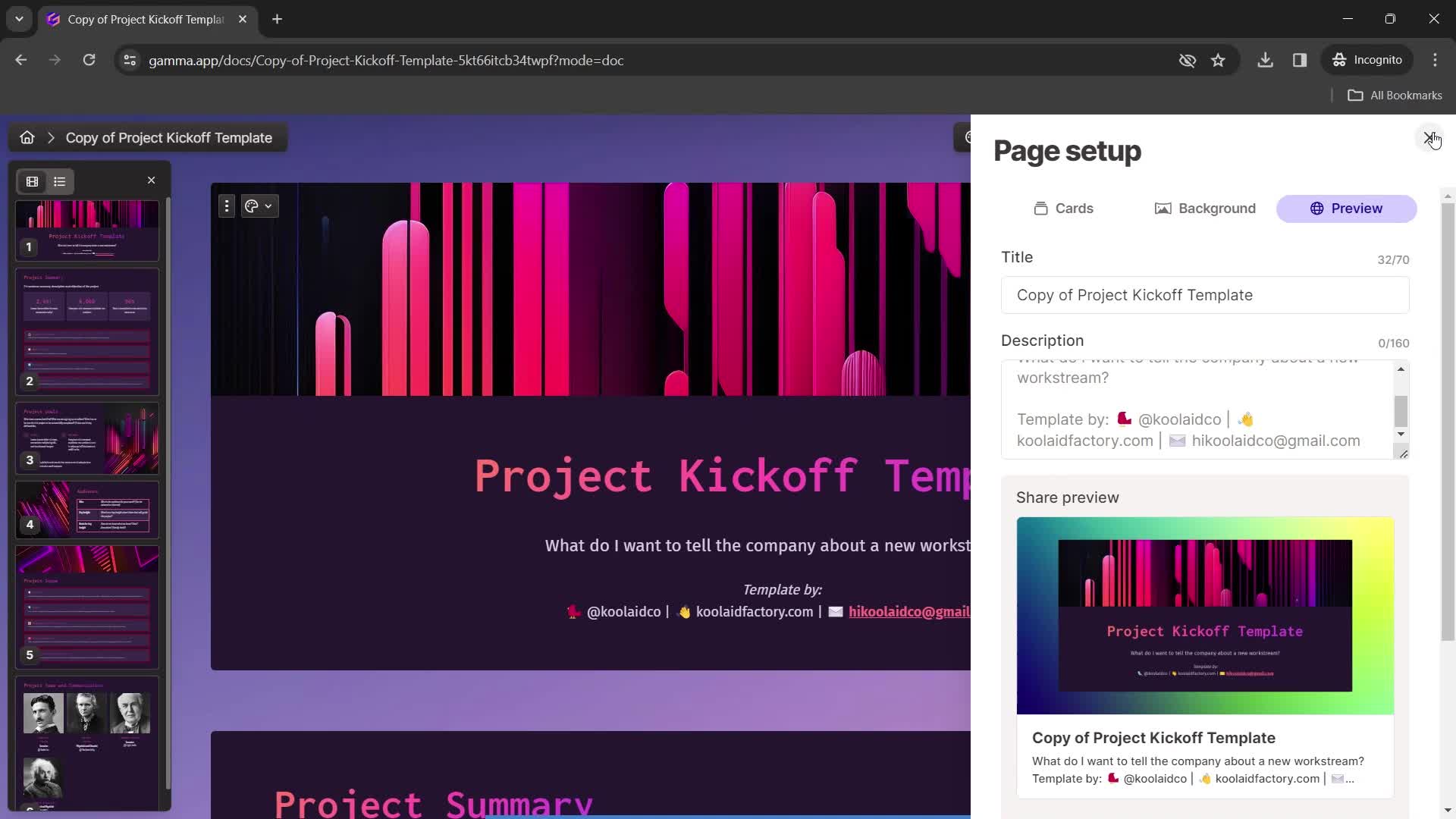Viewport: 1456px width, 819px height.
Task: Click the Cards tab in Page setup
Action: (x=1064, y=208)
